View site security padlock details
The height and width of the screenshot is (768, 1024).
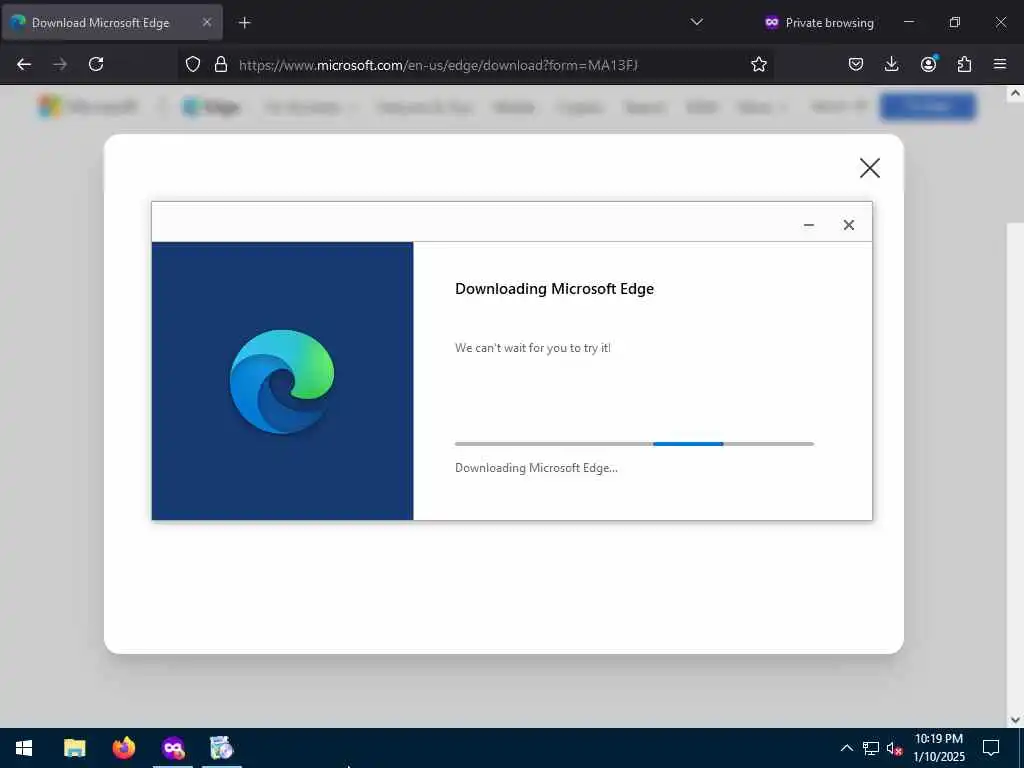tap(221, 64)
